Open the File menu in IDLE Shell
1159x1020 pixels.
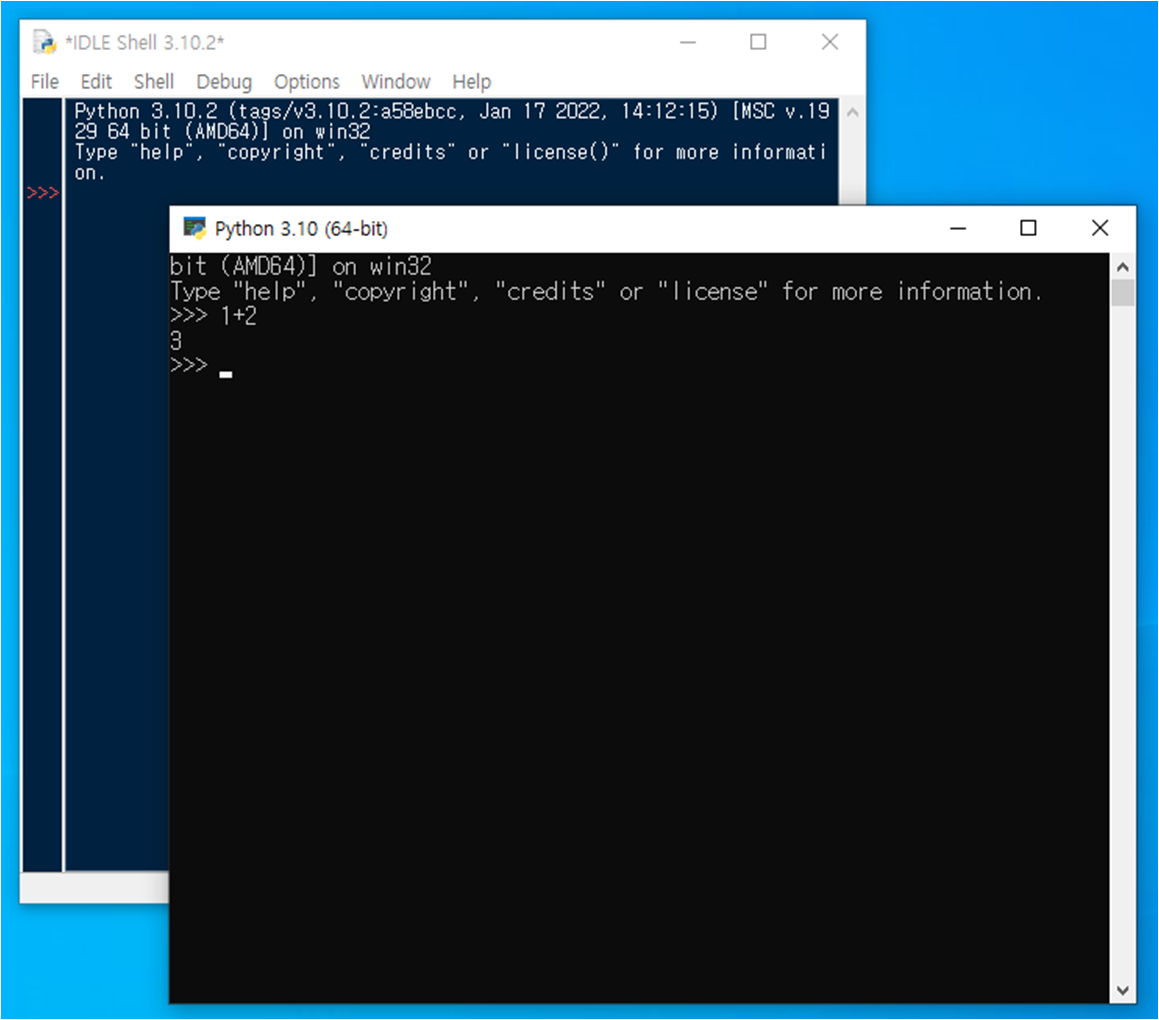coord(44,81)
